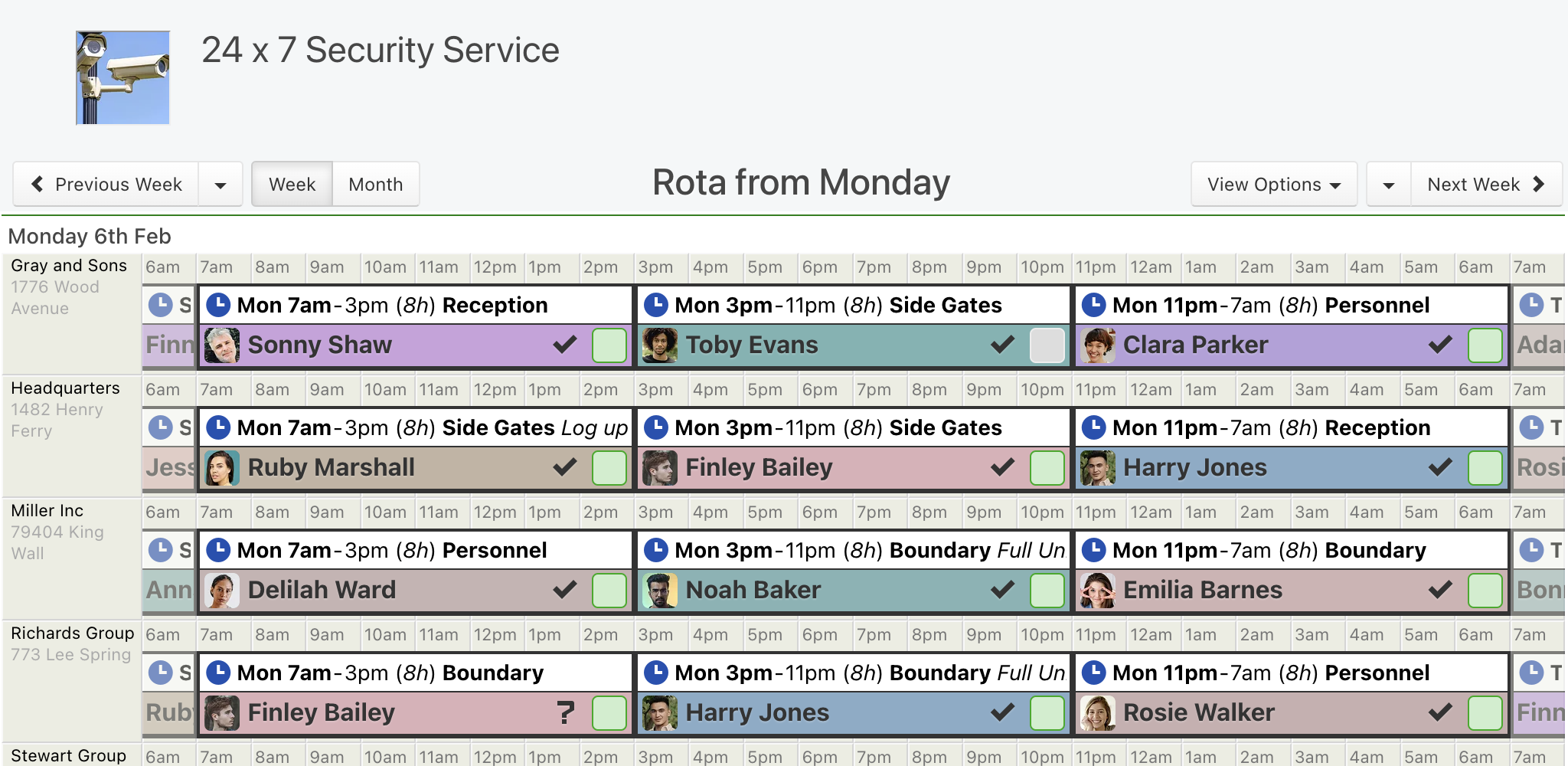The image size is (1568, 766).
Task: Go to Previous Week
Action: tap(106, 184)
